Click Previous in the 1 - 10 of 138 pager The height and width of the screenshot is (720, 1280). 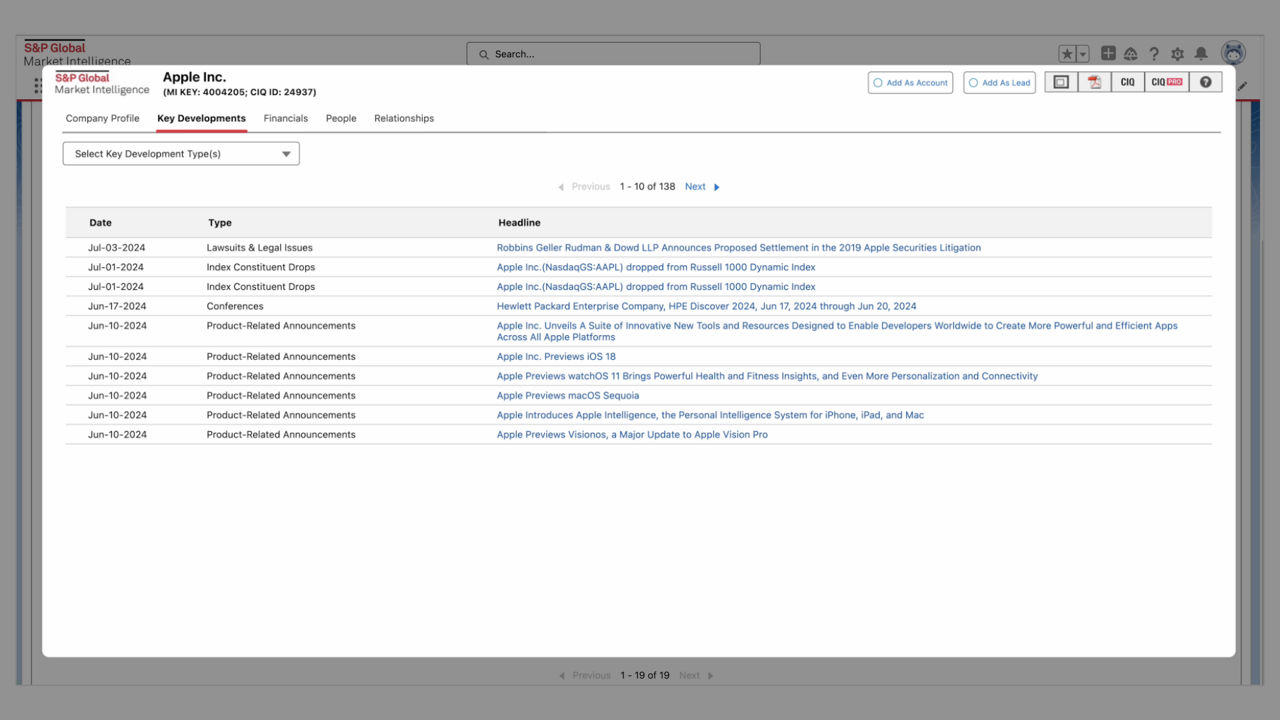click(x=590, y=187)
